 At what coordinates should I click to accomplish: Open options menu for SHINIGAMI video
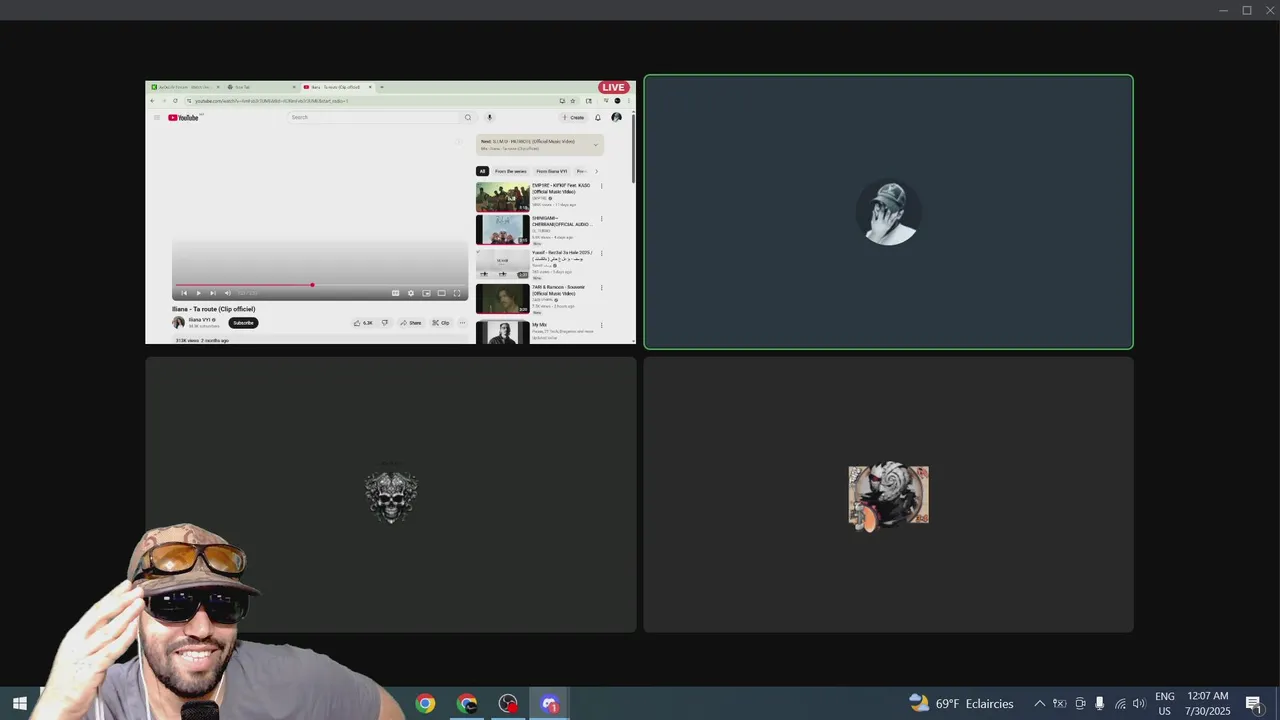pos(601,219)
